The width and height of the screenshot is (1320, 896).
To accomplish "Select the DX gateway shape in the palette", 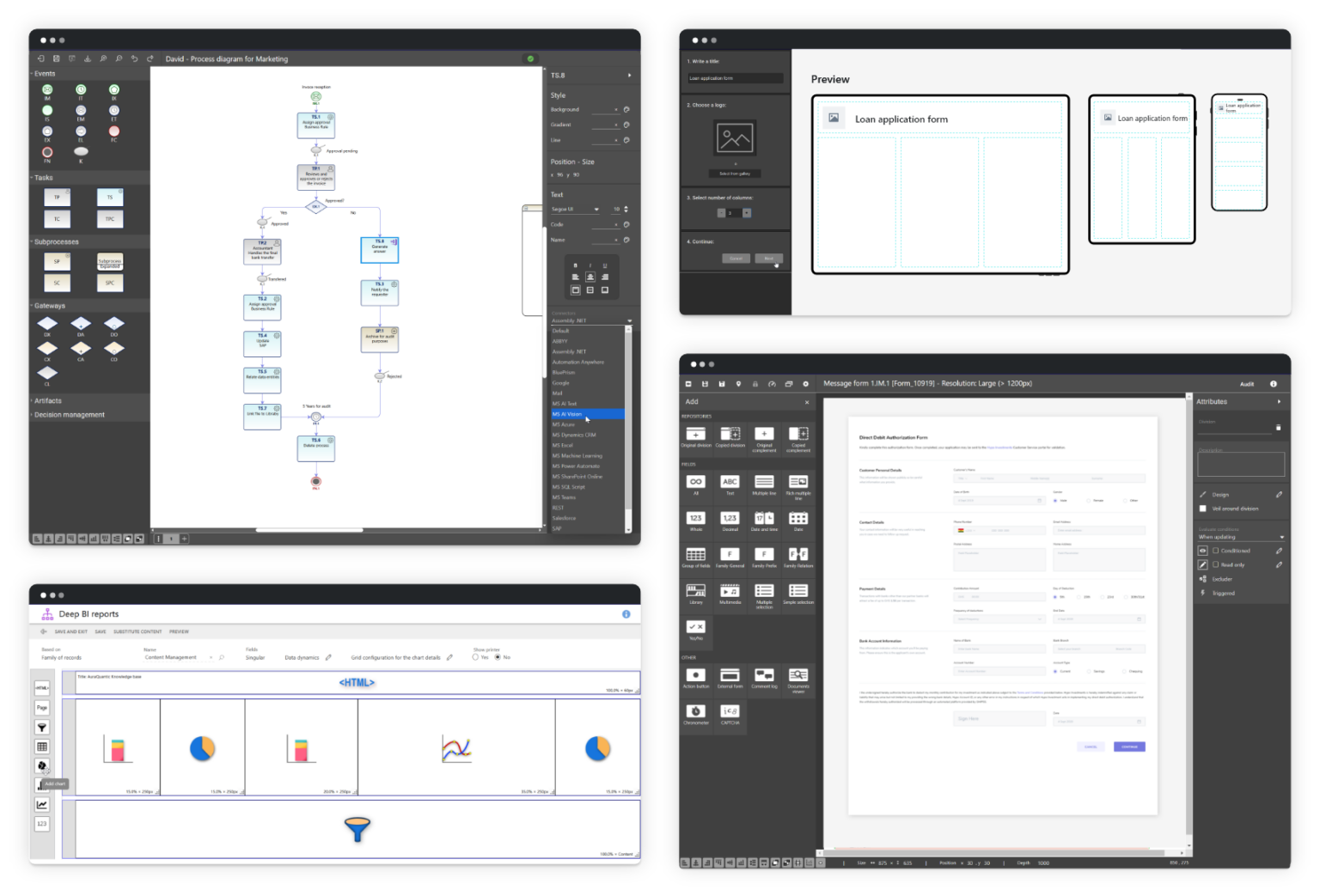I will tap(47, 324).
